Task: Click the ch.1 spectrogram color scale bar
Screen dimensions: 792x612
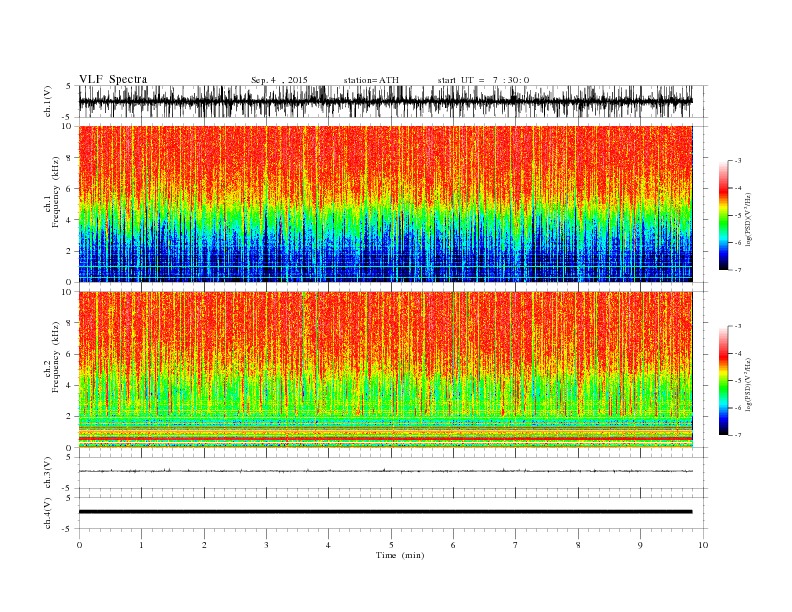Action: [723, 216]
